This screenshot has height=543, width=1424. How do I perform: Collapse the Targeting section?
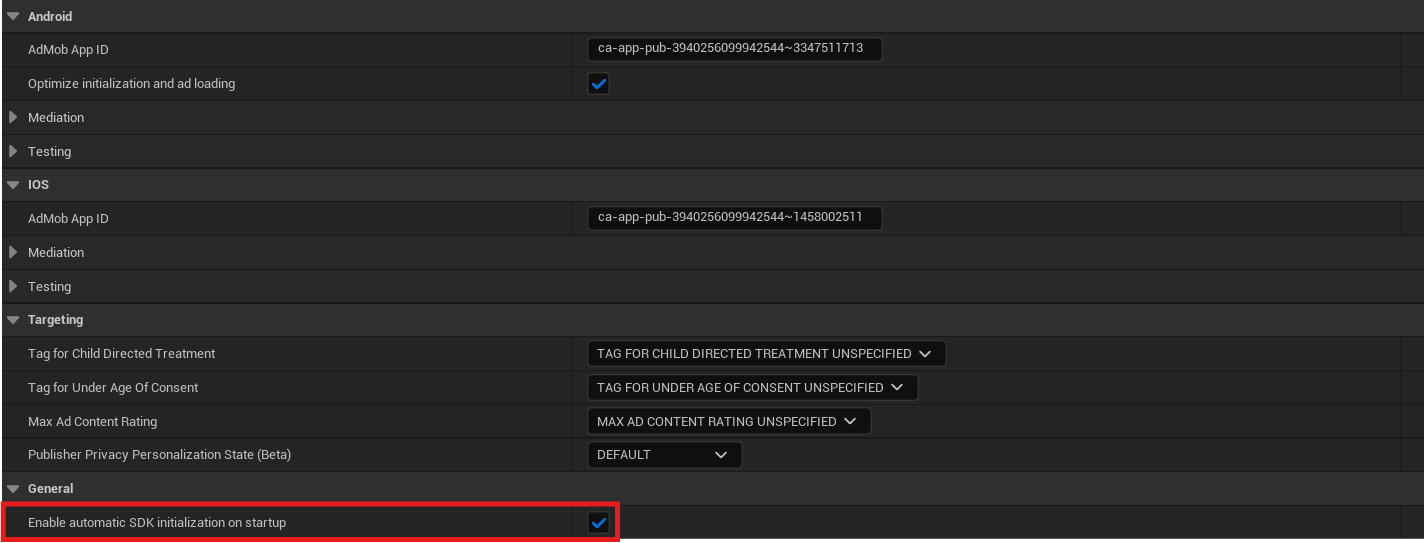(x=13, y=320)
